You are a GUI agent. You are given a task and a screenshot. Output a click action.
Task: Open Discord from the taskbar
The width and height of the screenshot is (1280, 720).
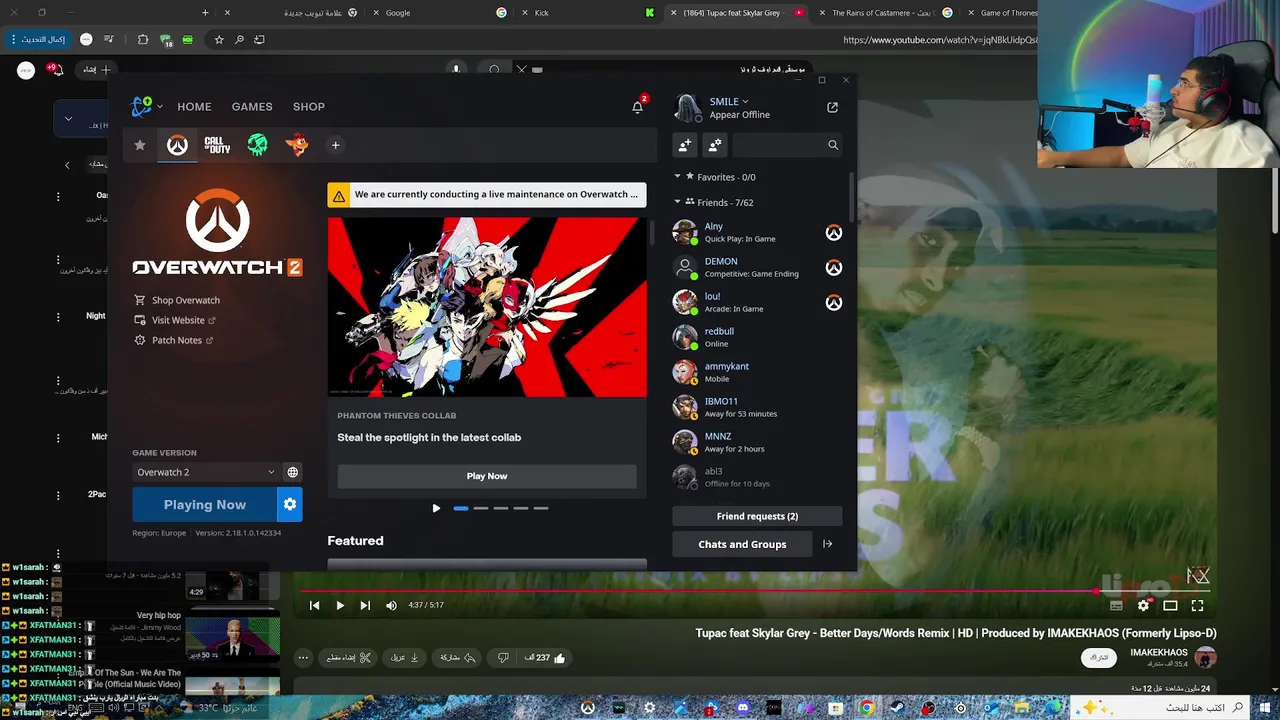(742, 708)
